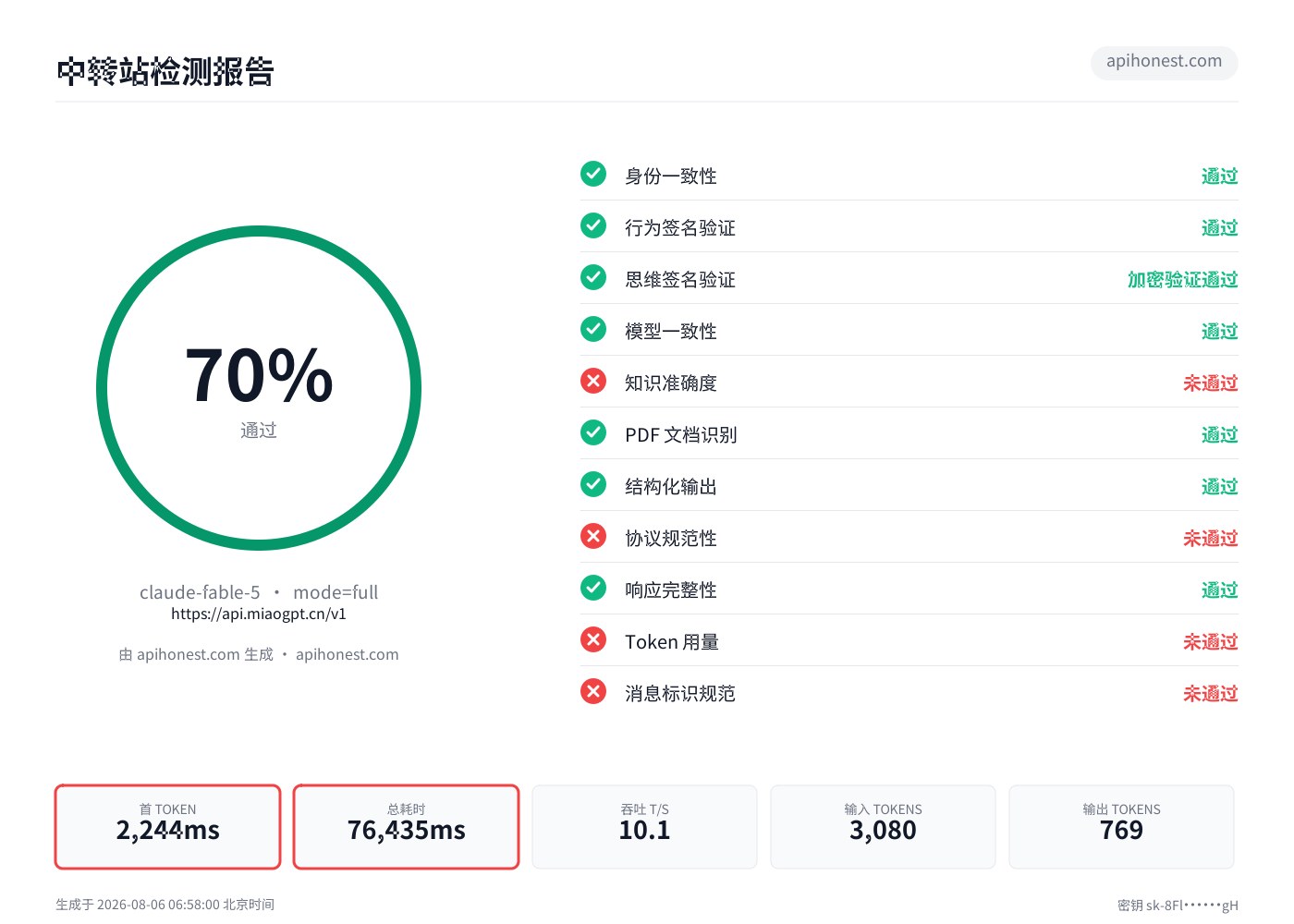This screenshot has height=924, width=1294.
Task: Select the 输入 TOKENS 3,080 card
Action: tap(883, 827)
